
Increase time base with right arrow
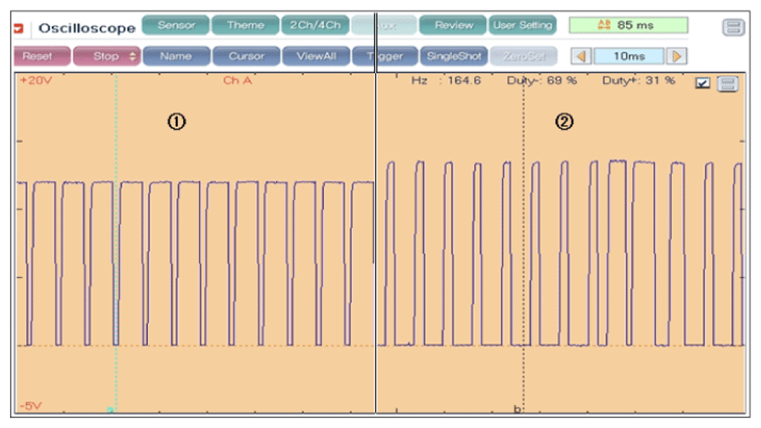pos(678,56)
